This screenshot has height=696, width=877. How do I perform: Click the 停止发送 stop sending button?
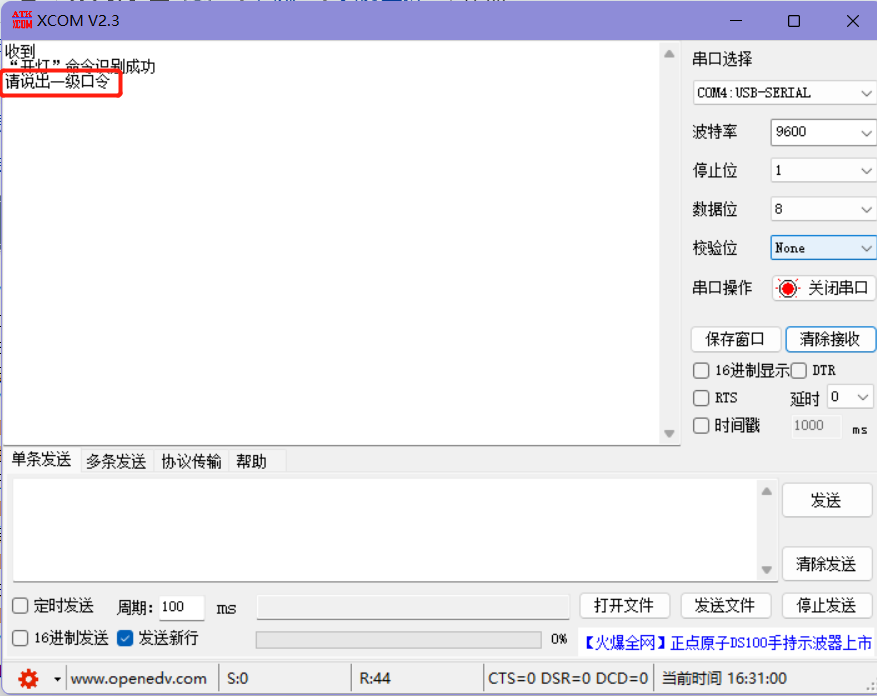[x=826, y=605]
